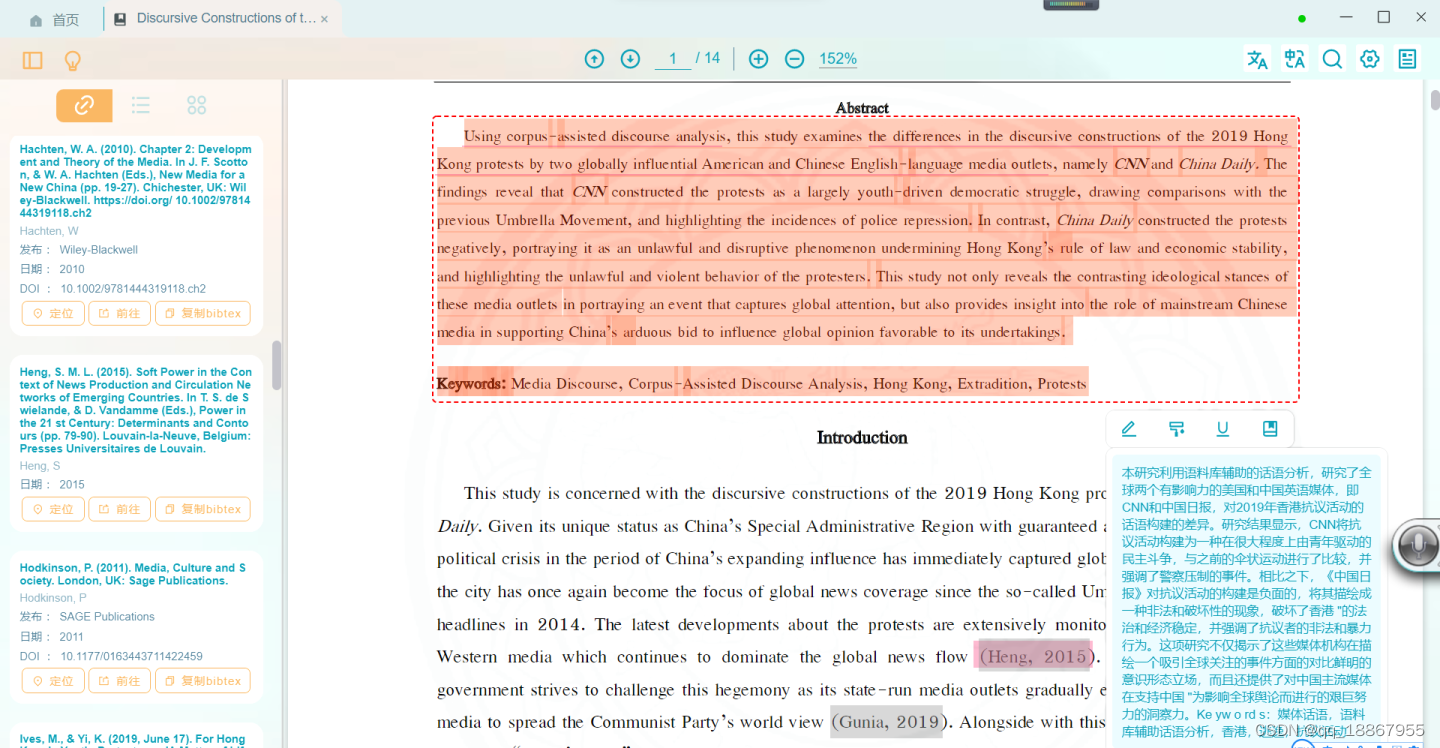
Task: Switch to thumbnails grid tab
Action: click(196, 105)
